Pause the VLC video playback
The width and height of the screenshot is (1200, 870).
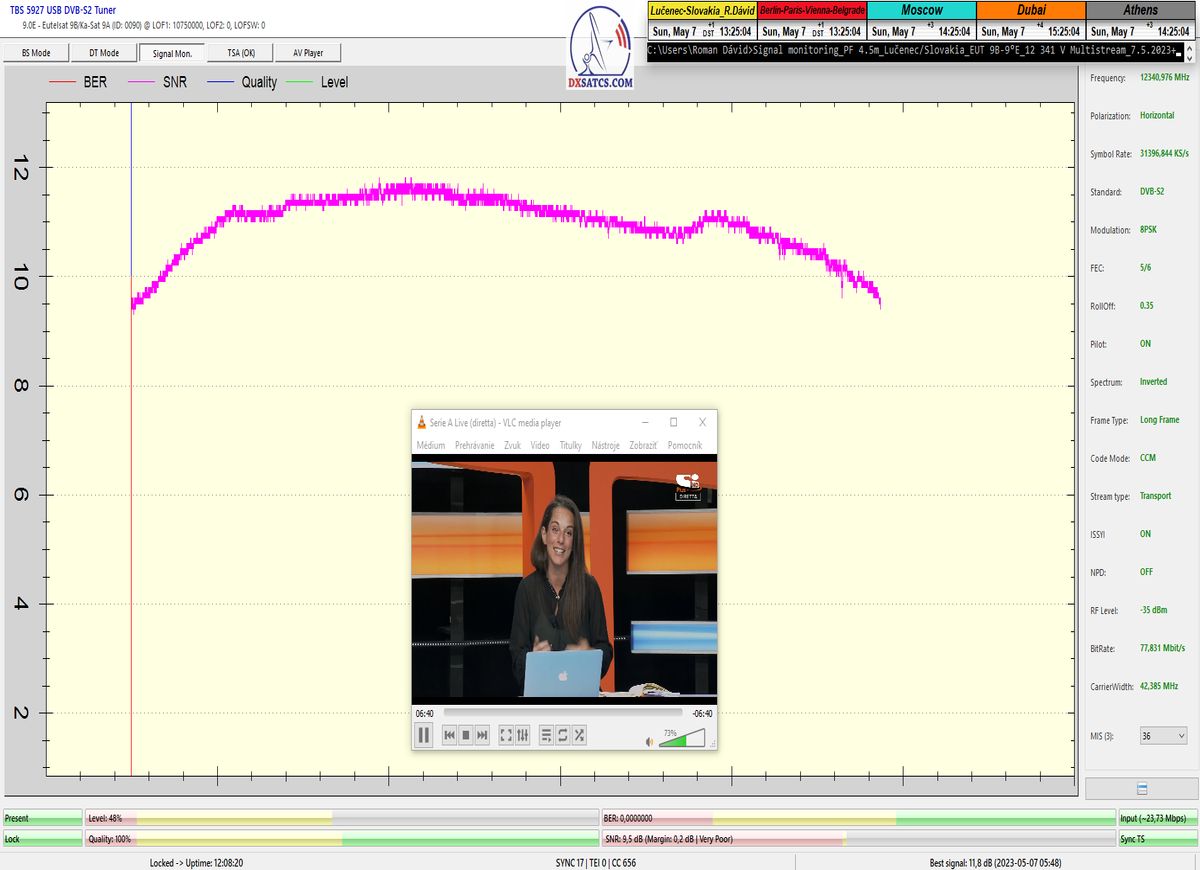(424, 735)
